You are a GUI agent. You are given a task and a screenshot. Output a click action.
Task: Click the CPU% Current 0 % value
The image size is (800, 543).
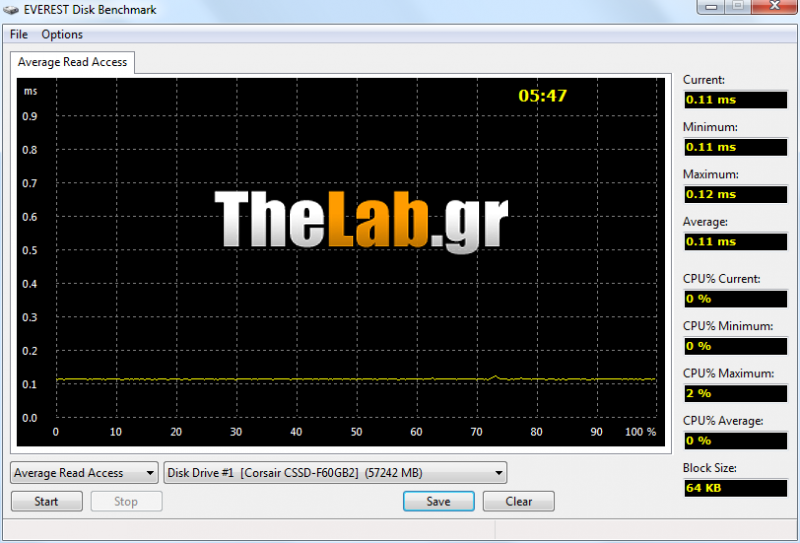pyautogui.click(x=735, y=299)
